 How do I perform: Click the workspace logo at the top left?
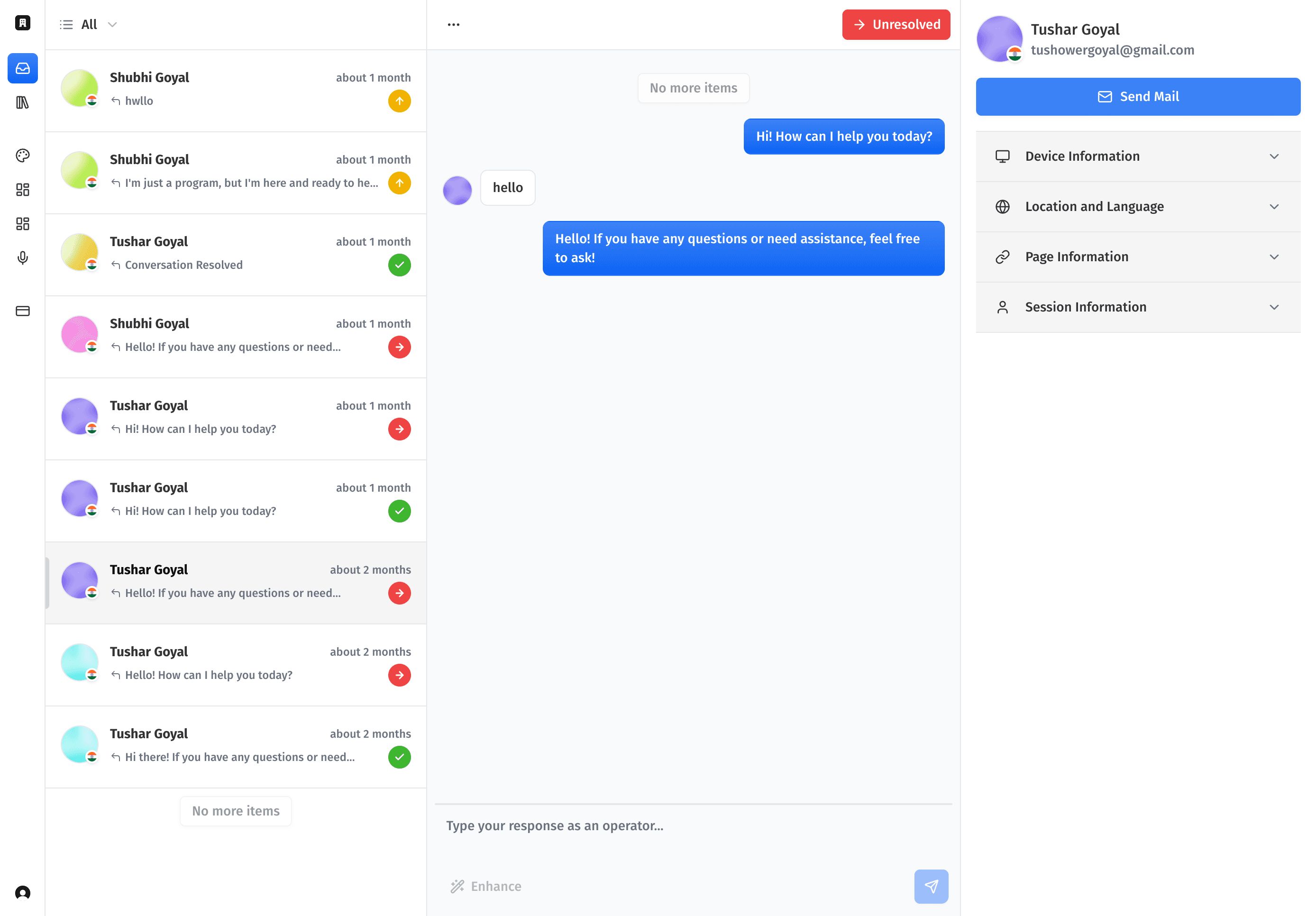coord(22,23)
